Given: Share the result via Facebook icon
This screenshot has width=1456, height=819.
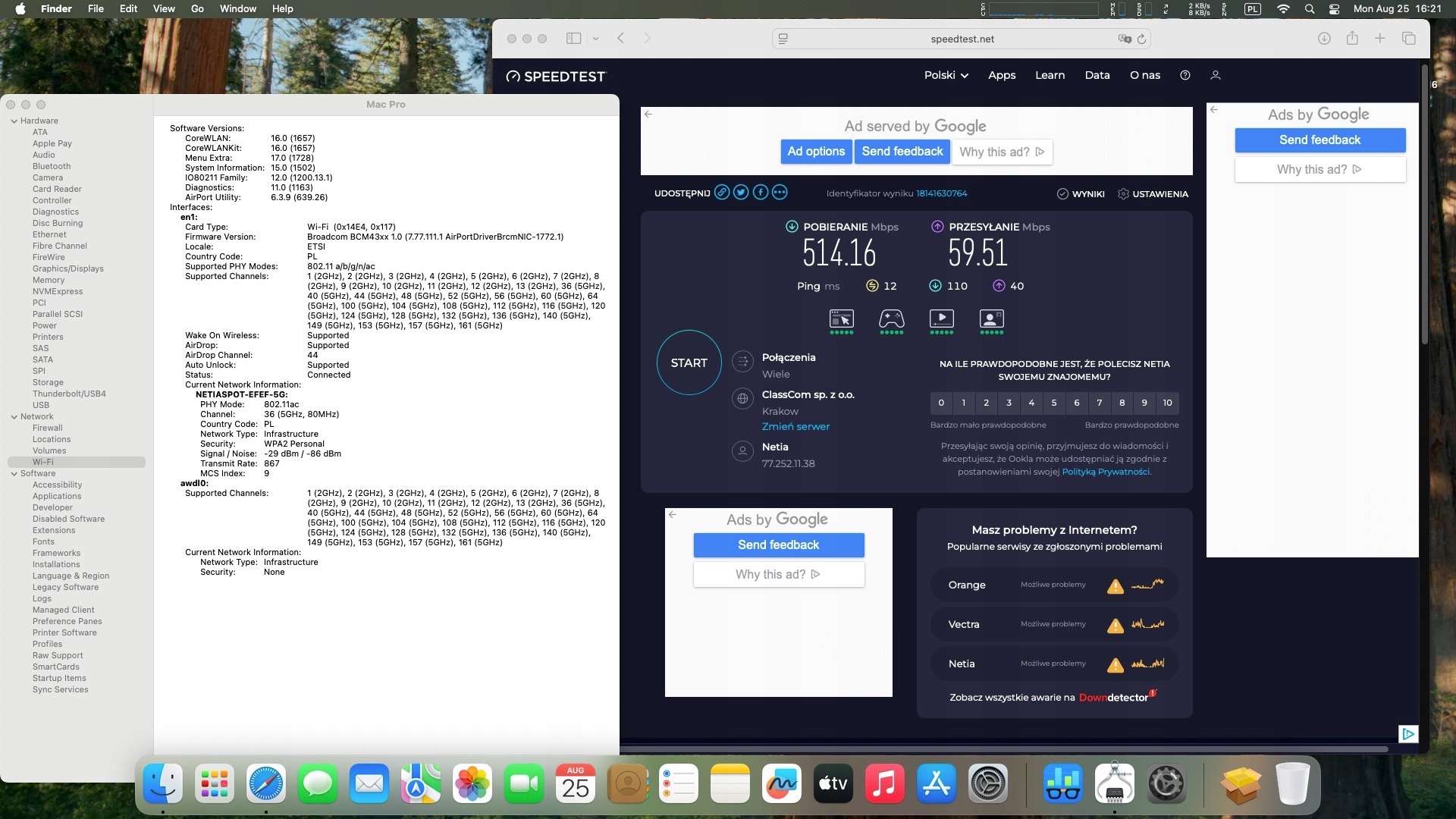Looking at the screenshot, I should pos(760,193).
